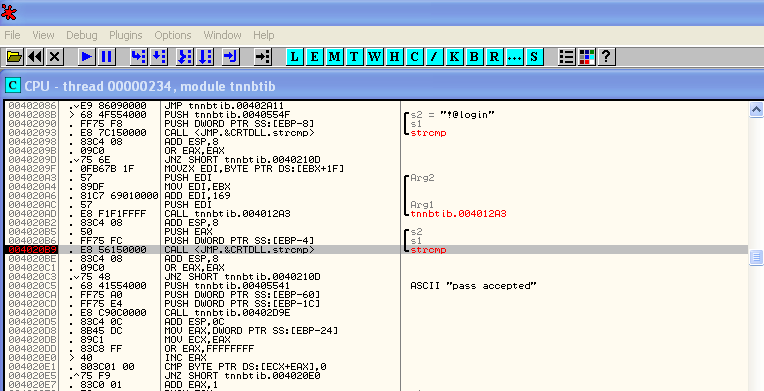This screenshot has width=764, height=391.
Task: Close the debugged program with X icon
Action: [x=55, y=57]
